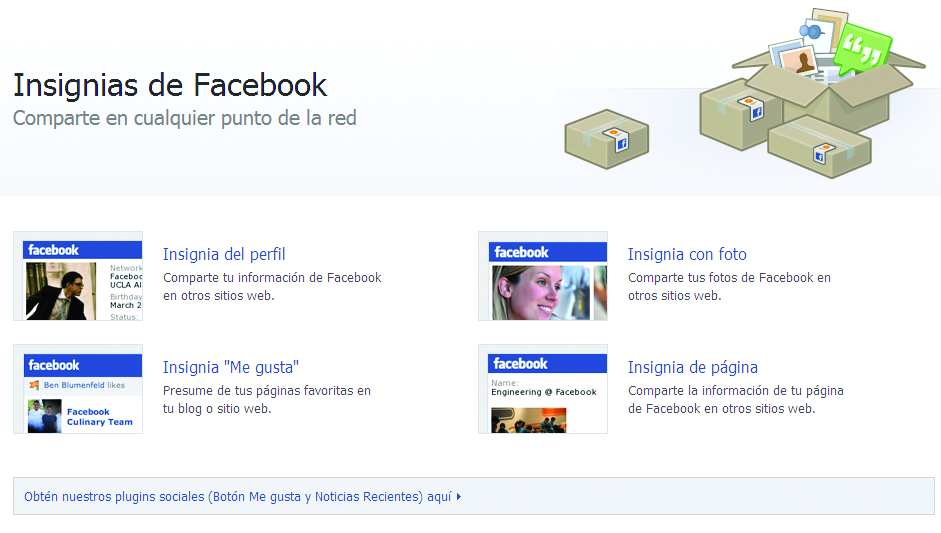941x533 pixels.
Task: Open the Insignia de página link
Action: pos(693,367)
